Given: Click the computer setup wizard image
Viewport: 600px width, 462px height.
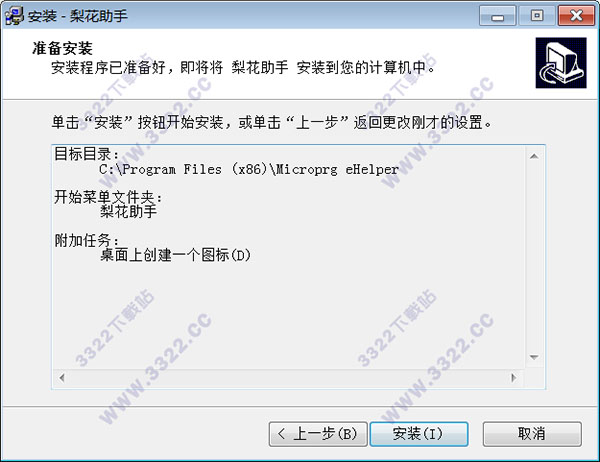Looking at the screenshot, I should coord(561,63).
